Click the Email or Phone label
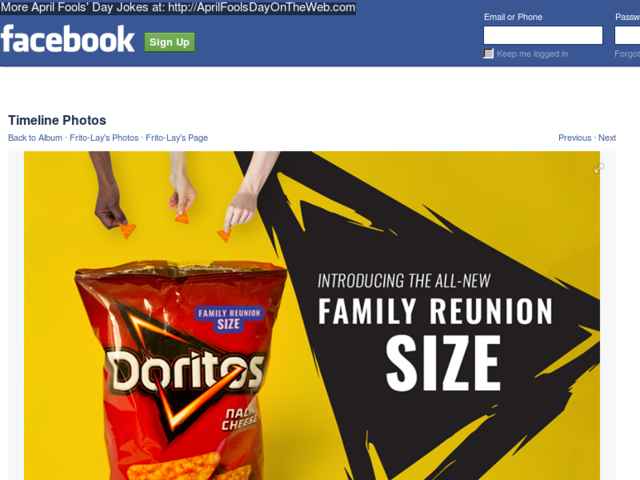The image size is (640, 480). pos(513,17)
